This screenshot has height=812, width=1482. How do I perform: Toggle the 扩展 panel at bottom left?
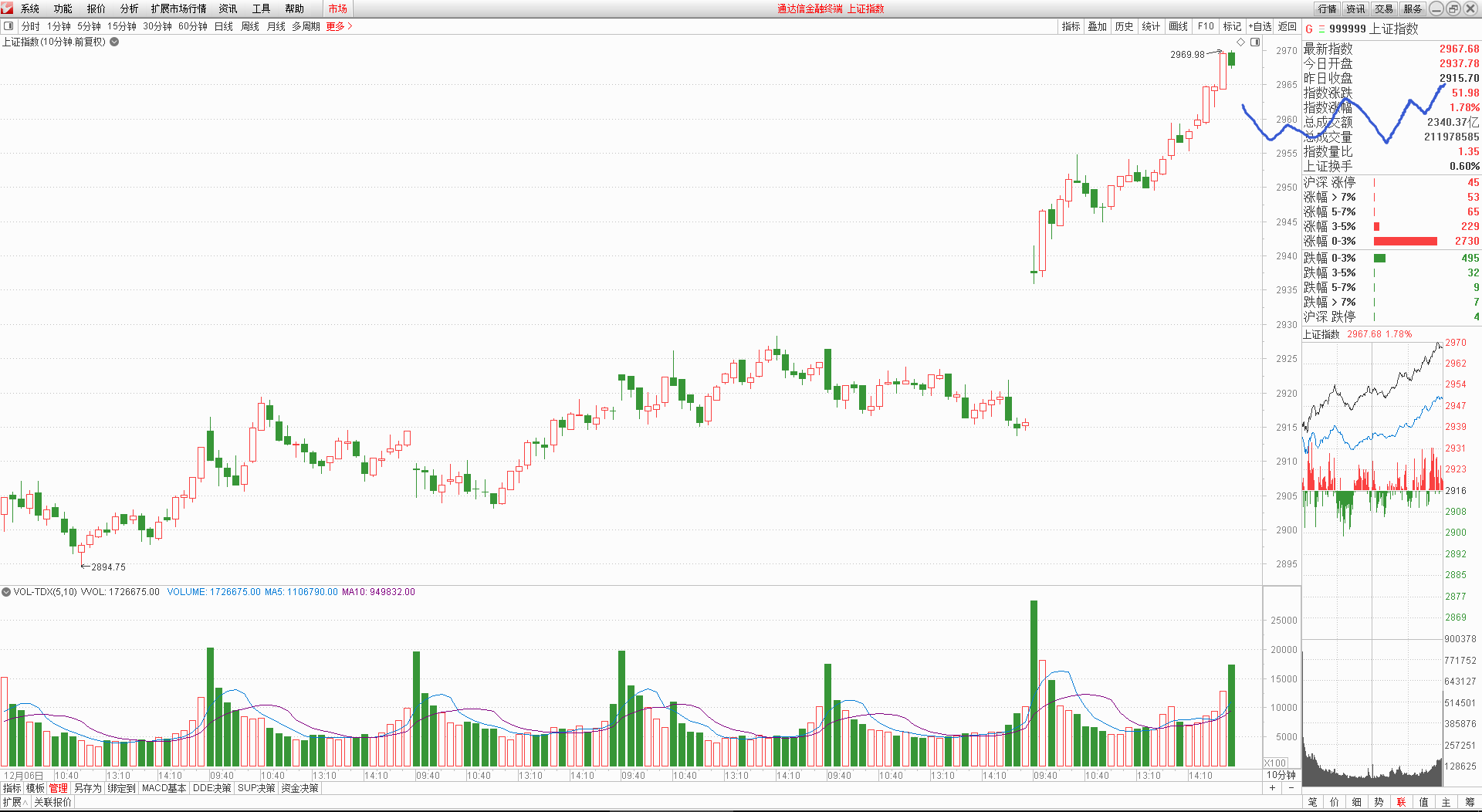[14, 803]
